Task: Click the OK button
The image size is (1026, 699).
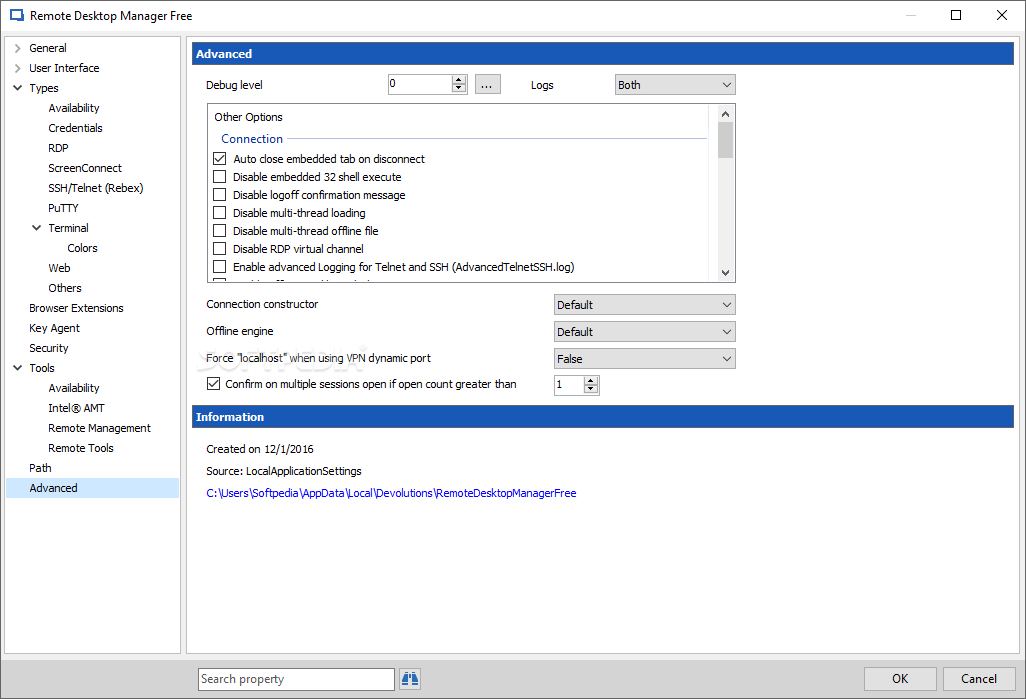Action: point(900,679)
